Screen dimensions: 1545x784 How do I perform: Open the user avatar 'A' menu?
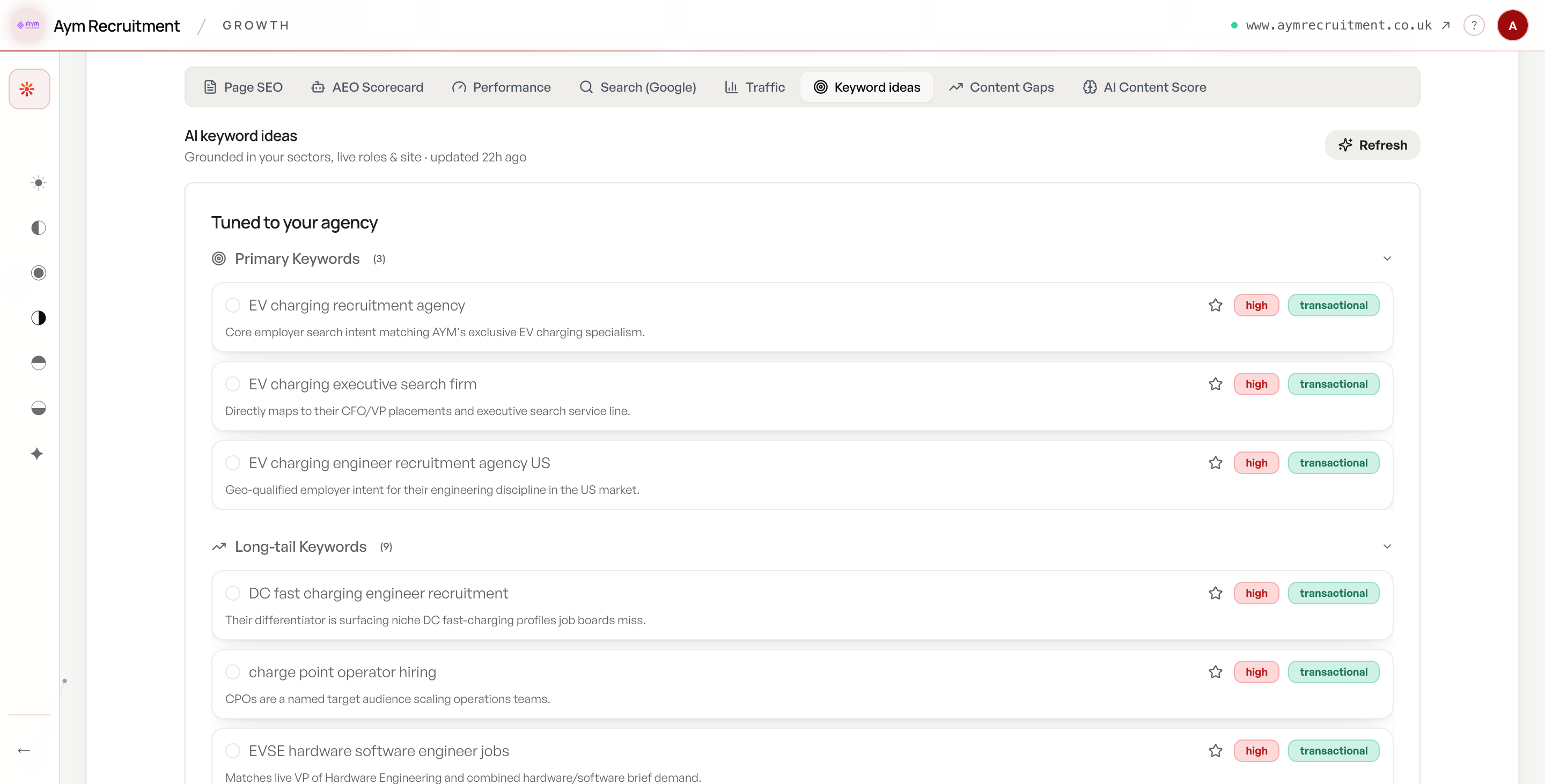(x=1512, y=25)
